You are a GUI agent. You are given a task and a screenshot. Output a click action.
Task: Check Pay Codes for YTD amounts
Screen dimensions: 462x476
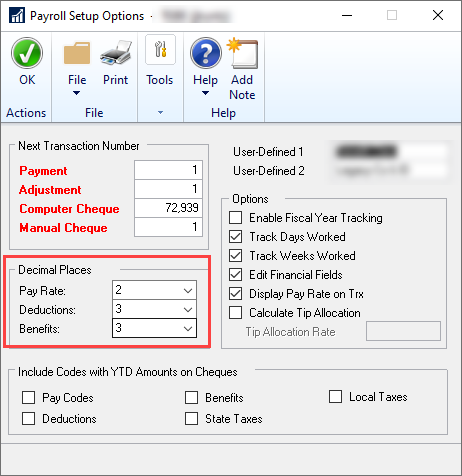tap(28, 398)
